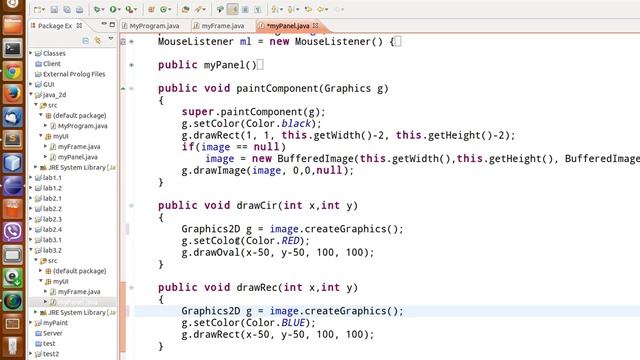
Task: Select the Package Explorer view tab
Action: (x=55, y=26)
